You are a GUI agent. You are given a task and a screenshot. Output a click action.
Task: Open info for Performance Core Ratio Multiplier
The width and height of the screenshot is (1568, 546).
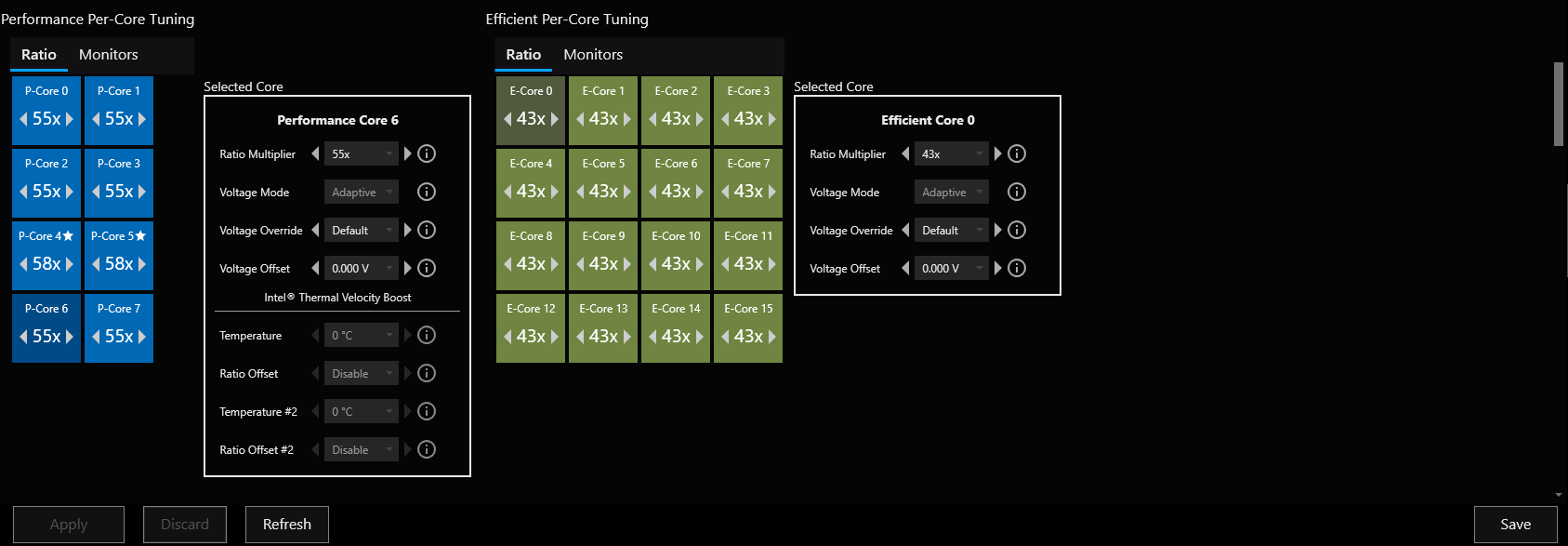[x=427, y=153]
